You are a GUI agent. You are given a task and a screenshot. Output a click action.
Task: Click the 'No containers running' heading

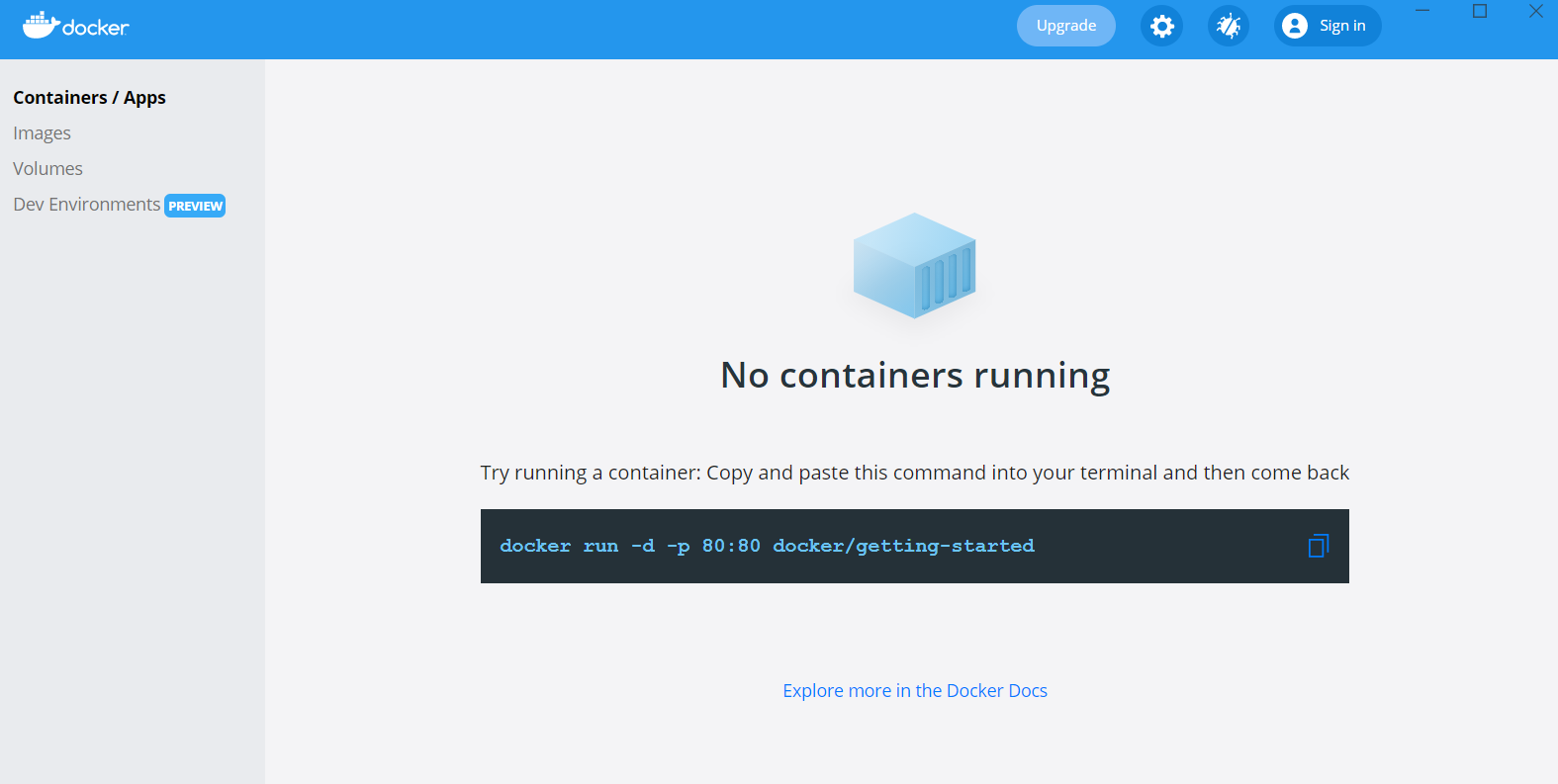click(915, 376)
